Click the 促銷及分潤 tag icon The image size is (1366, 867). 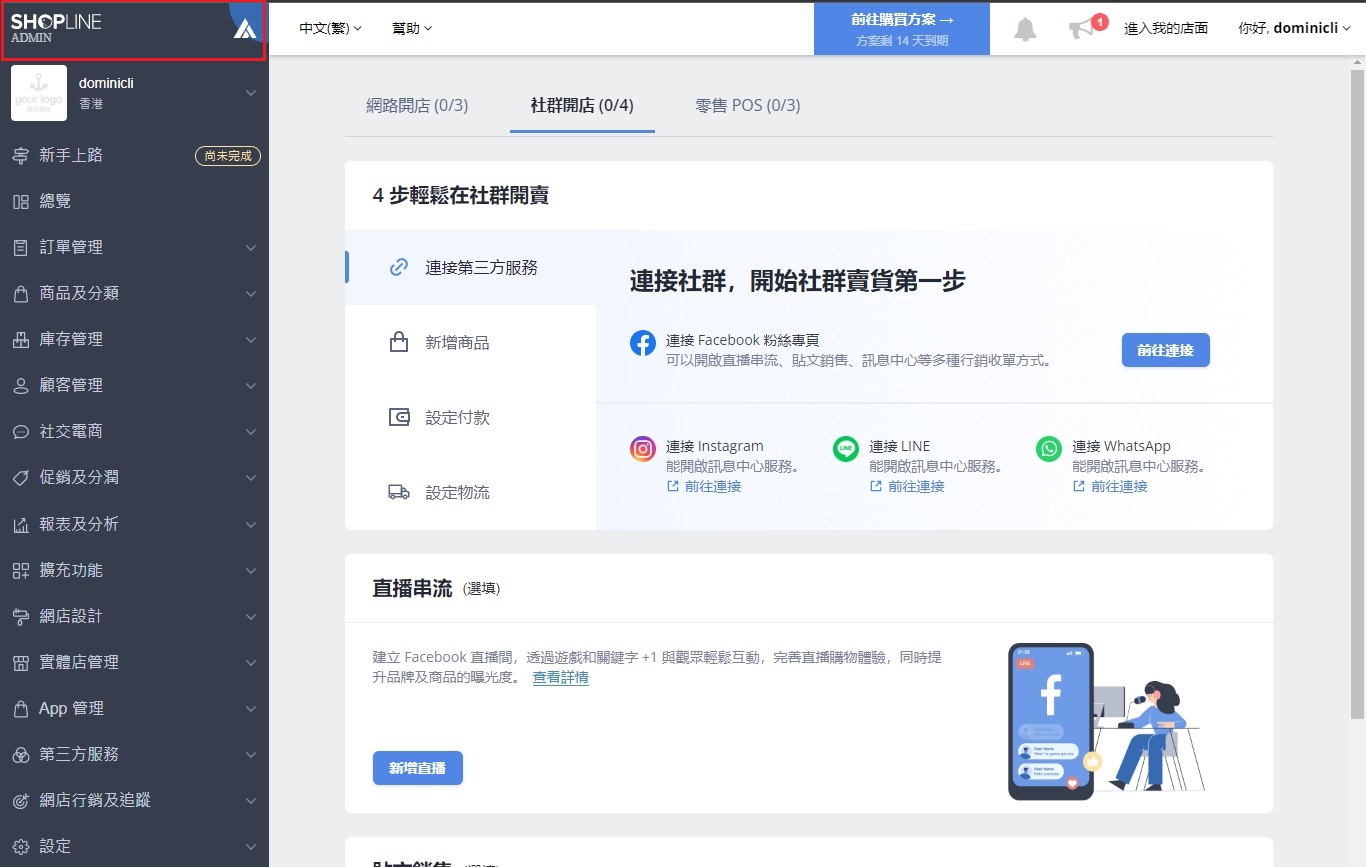click(x=21, y=478)
